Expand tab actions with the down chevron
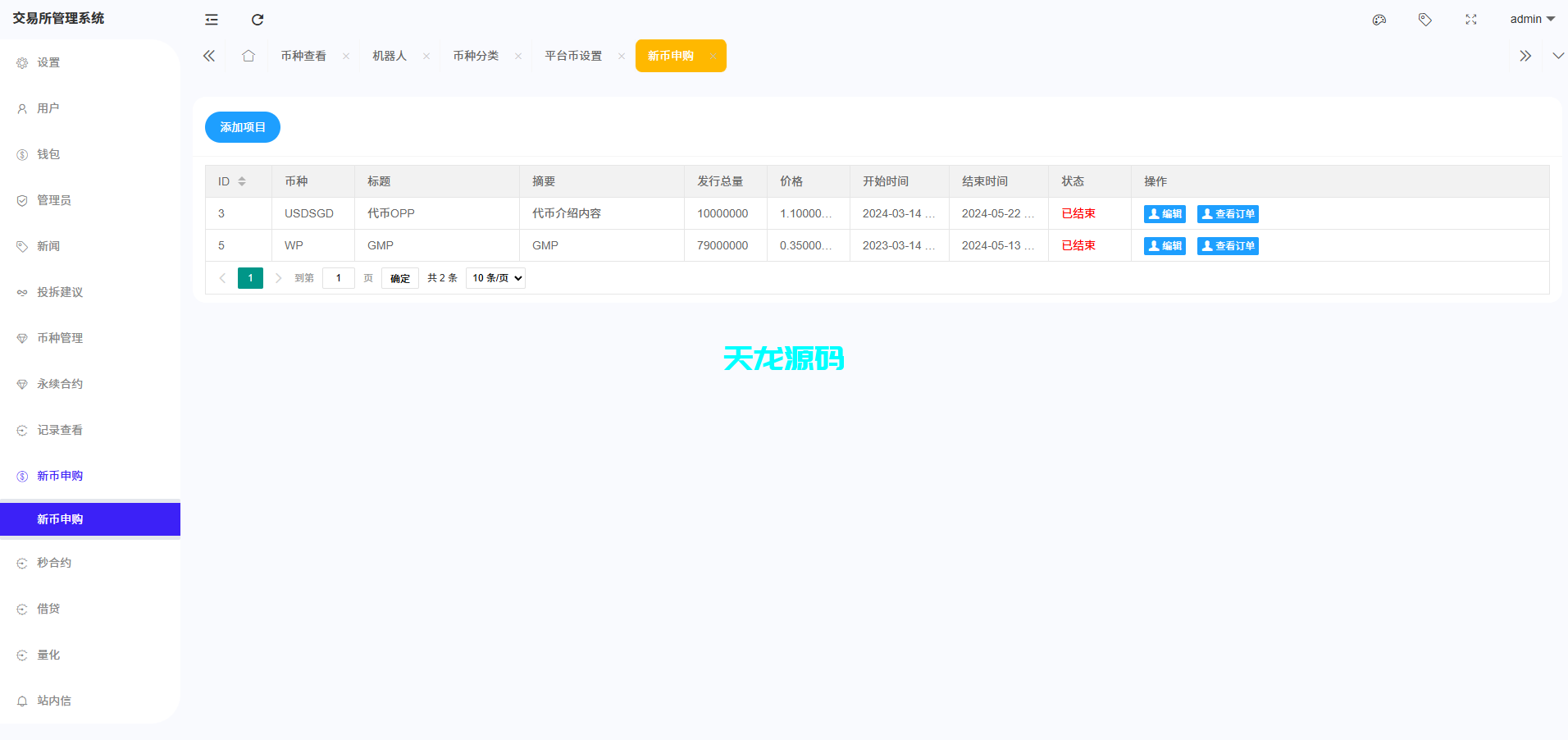Viewport: 1568px width, 740px height. [1557, 55]
